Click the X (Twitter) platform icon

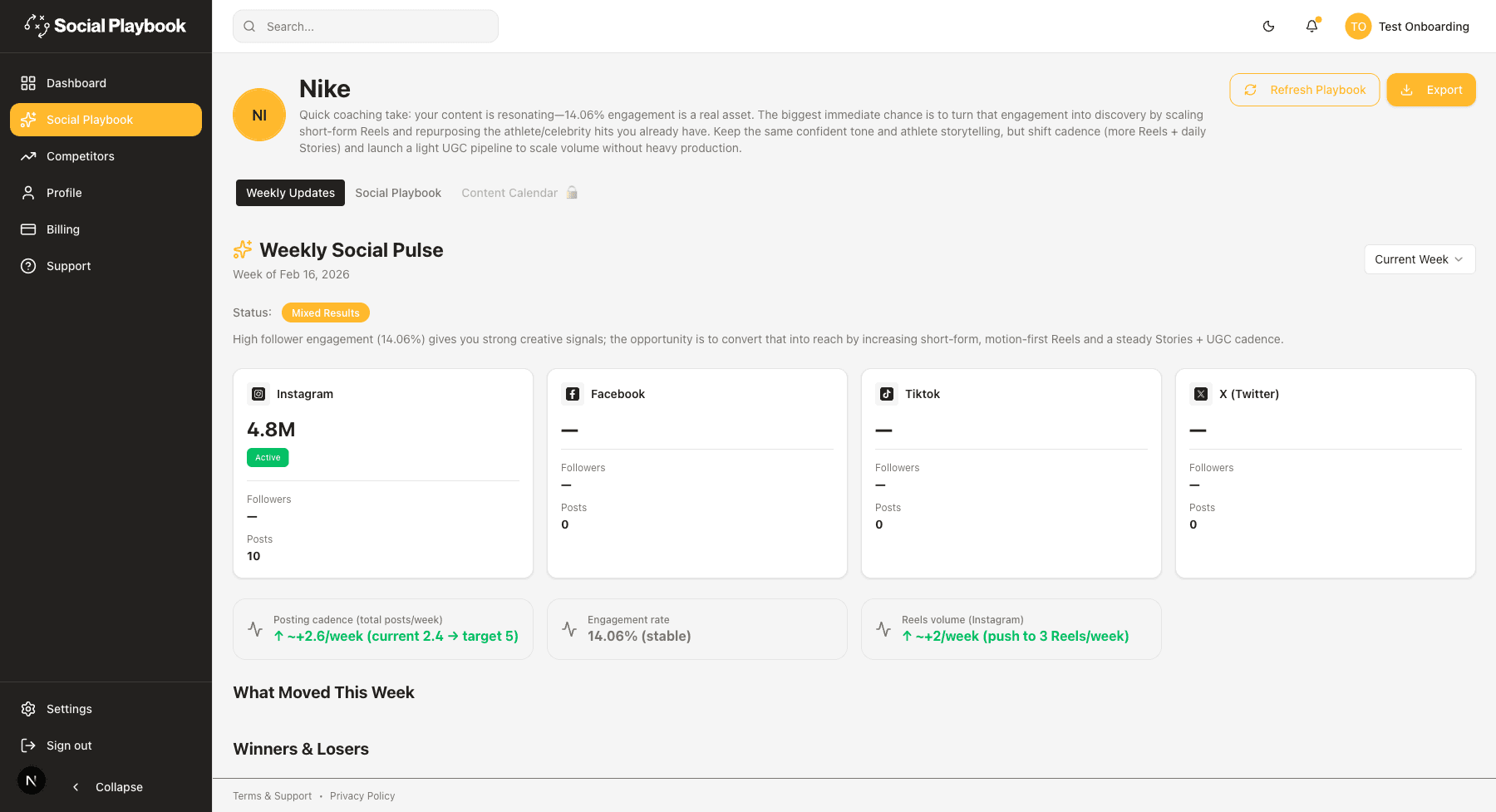1201,394
